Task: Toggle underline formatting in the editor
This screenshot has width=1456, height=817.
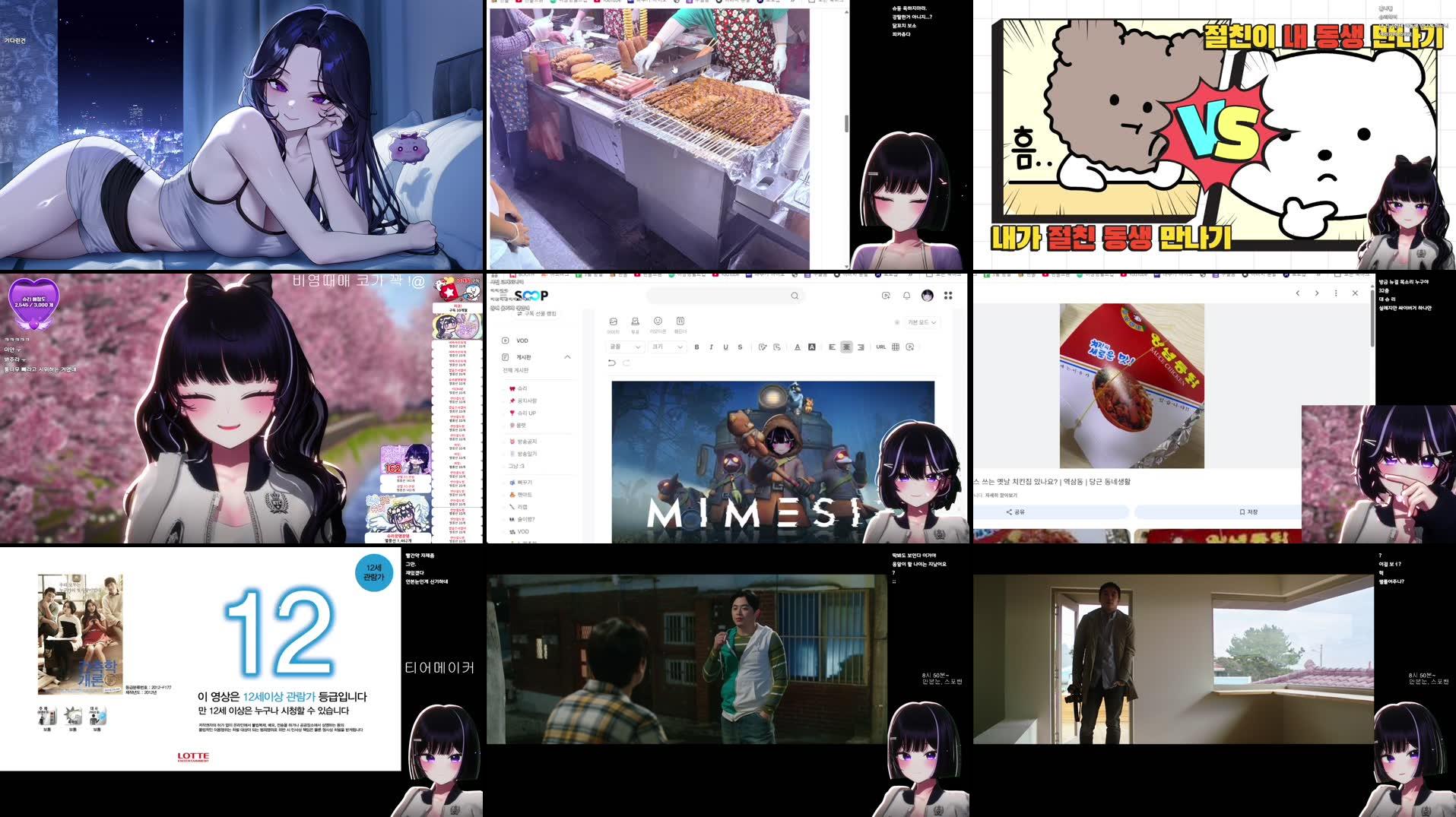Action: pyautogui.click(x=725, y=347)
